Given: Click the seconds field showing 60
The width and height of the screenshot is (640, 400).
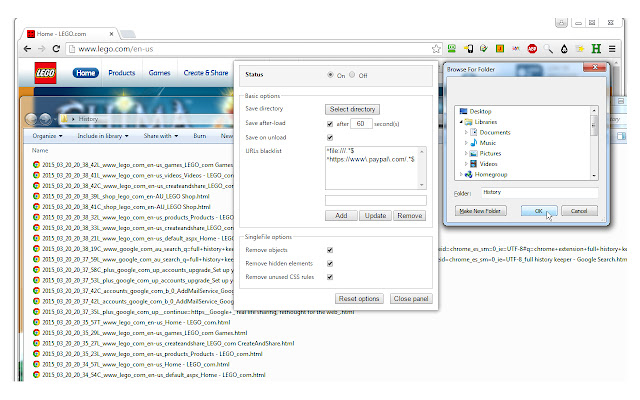Looking at the screenshot, I should pyautogui.click(x=361, y=124).
